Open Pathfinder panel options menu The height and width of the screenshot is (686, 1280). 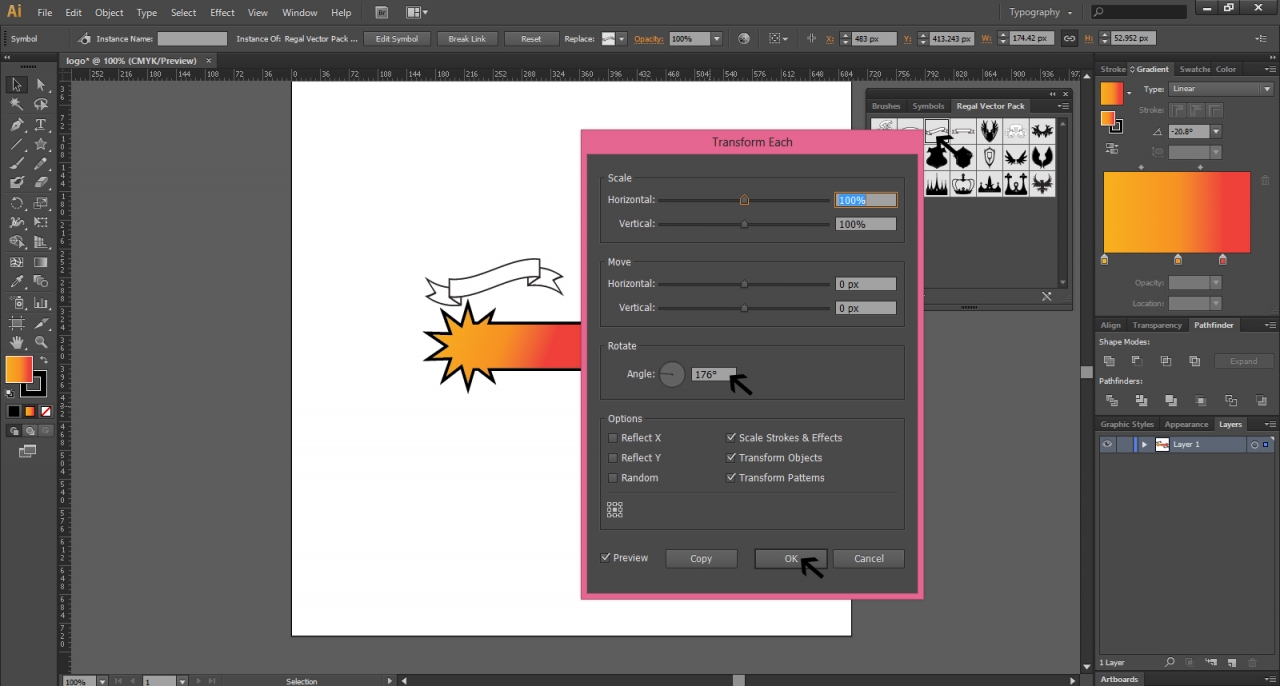click(x=1270, y=325)
